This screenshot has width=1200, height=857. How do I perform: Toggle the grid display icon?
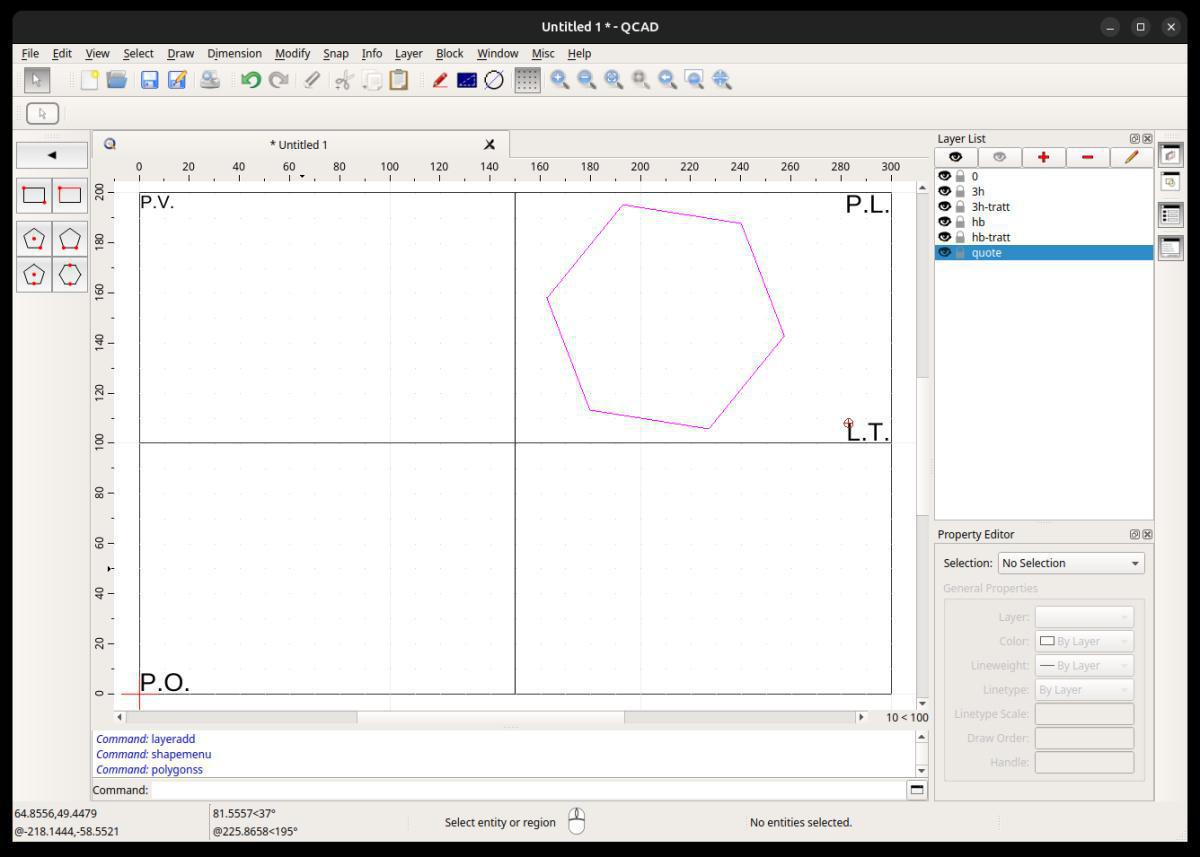[527, 80]
